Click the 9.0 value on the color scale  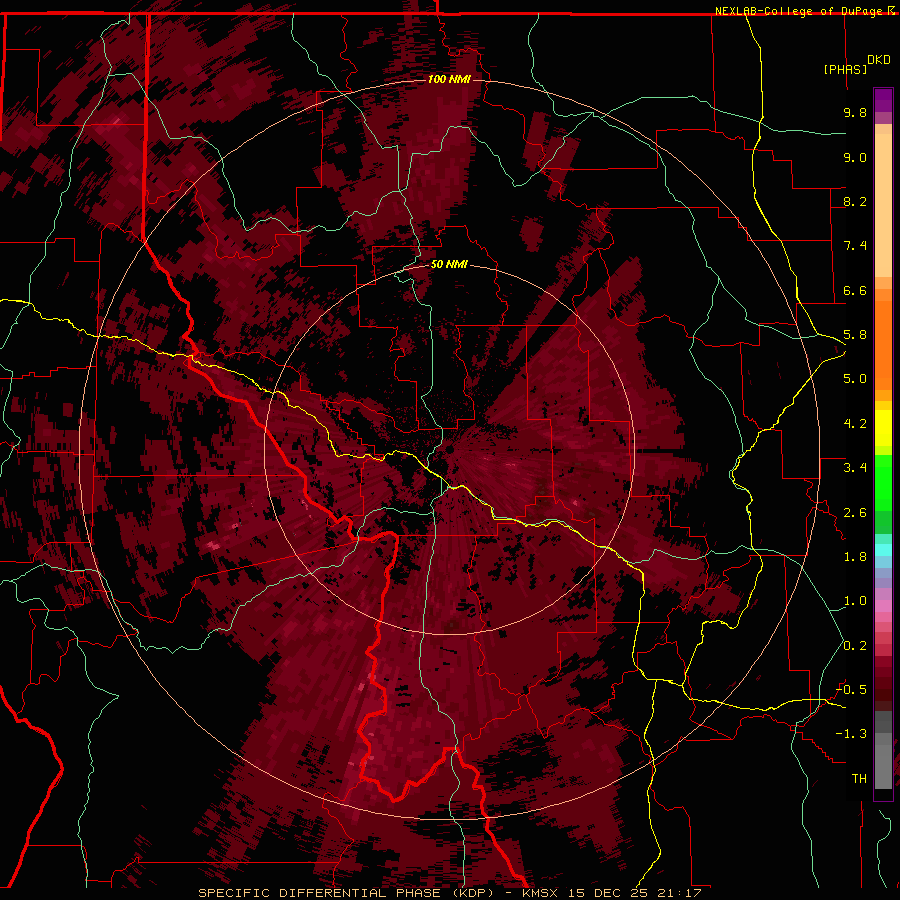pyautogui.click(x=855, y=157)
